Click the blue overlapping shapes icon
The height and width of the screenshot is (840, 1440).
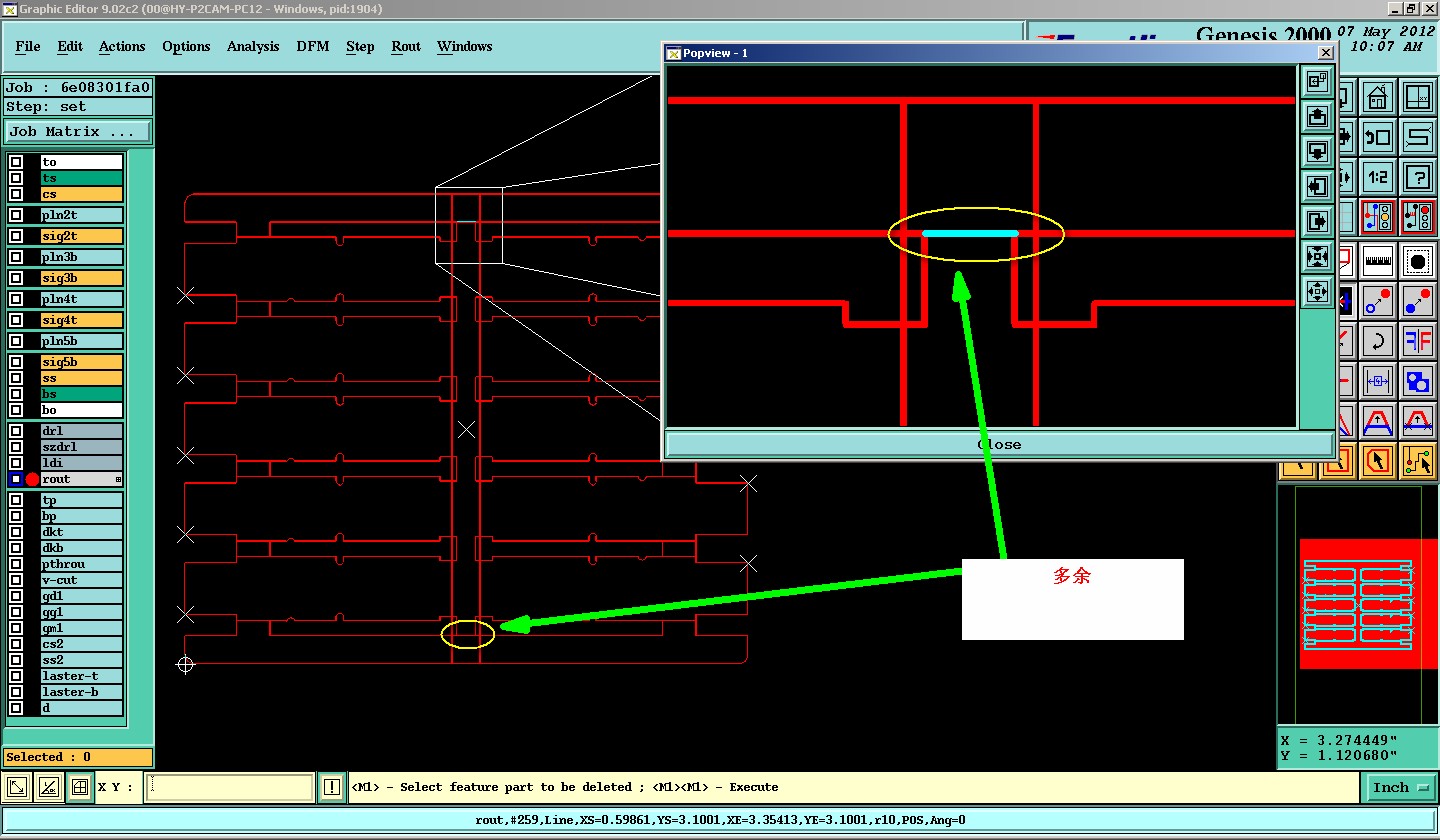(x=1417, y=380)
